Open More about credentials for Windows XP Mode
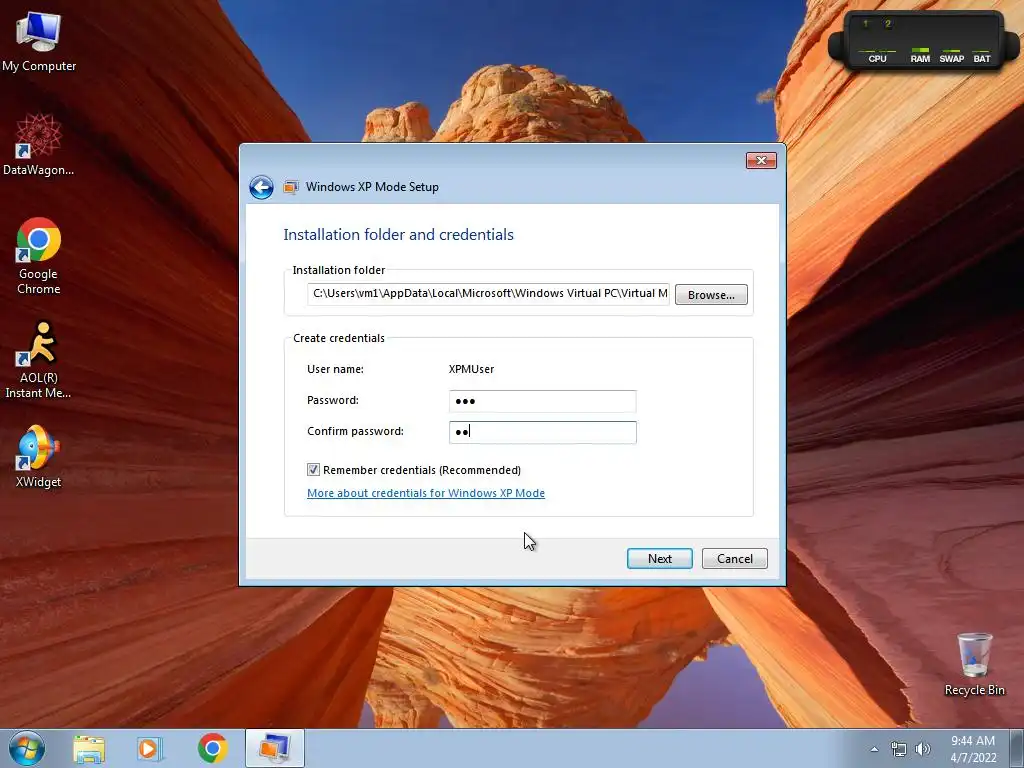 pos(426,493)
